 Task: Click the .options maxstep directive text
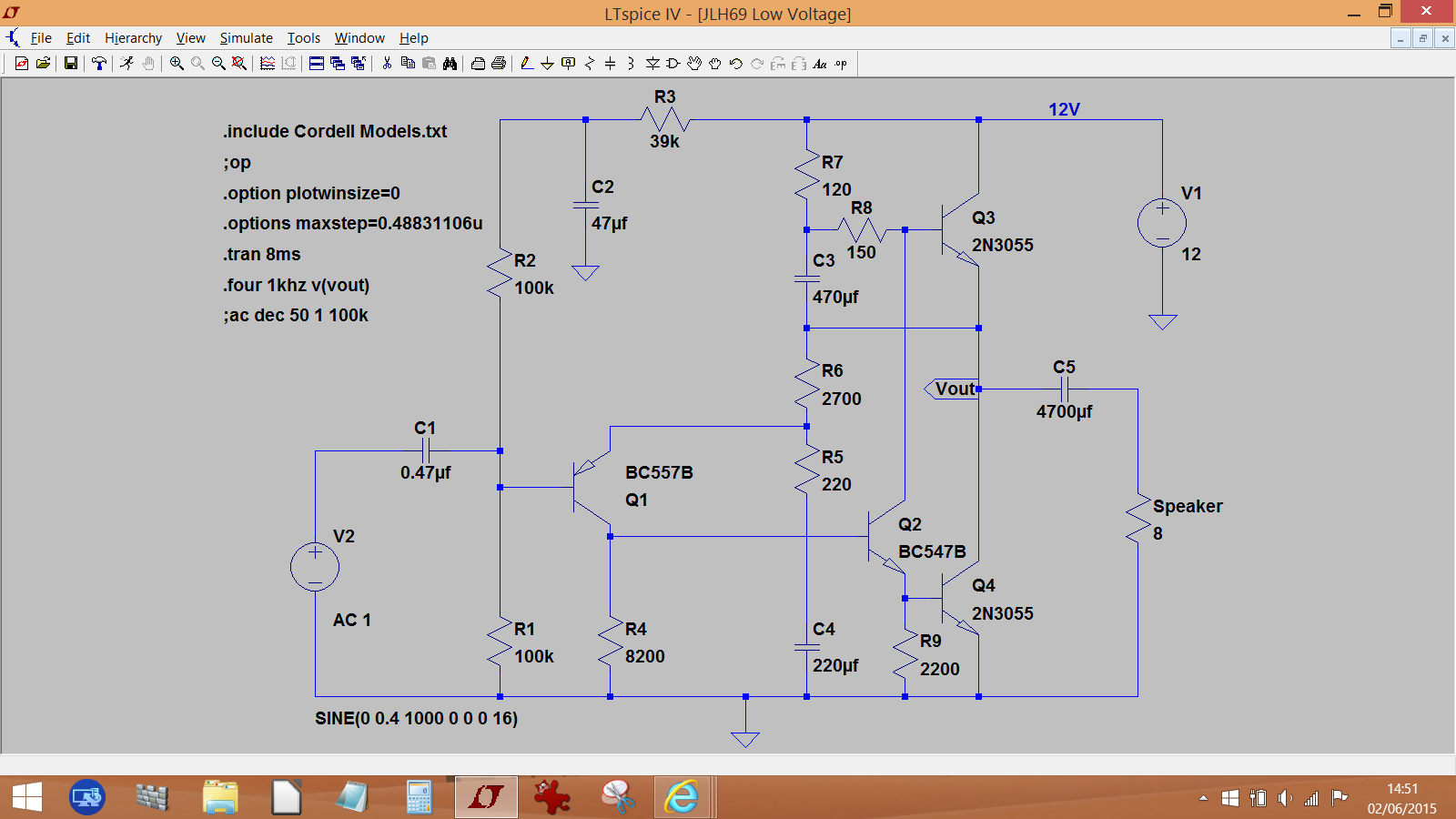pos(353,223)
